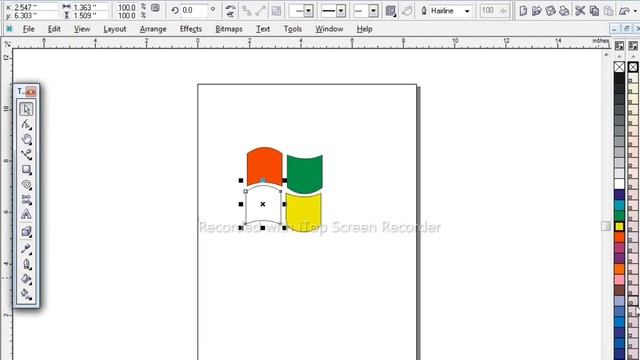Choose the Interactive Fill tool
This screenshot has width=640, height=360.
pos(27,294)
